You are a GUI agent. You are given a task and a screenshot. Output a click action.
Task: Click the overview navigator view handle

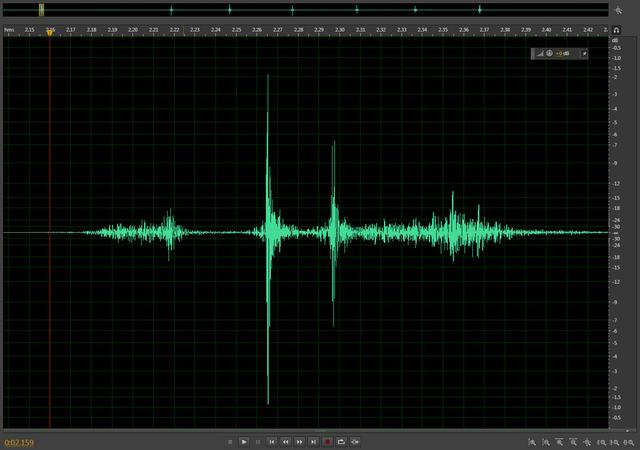41,10
